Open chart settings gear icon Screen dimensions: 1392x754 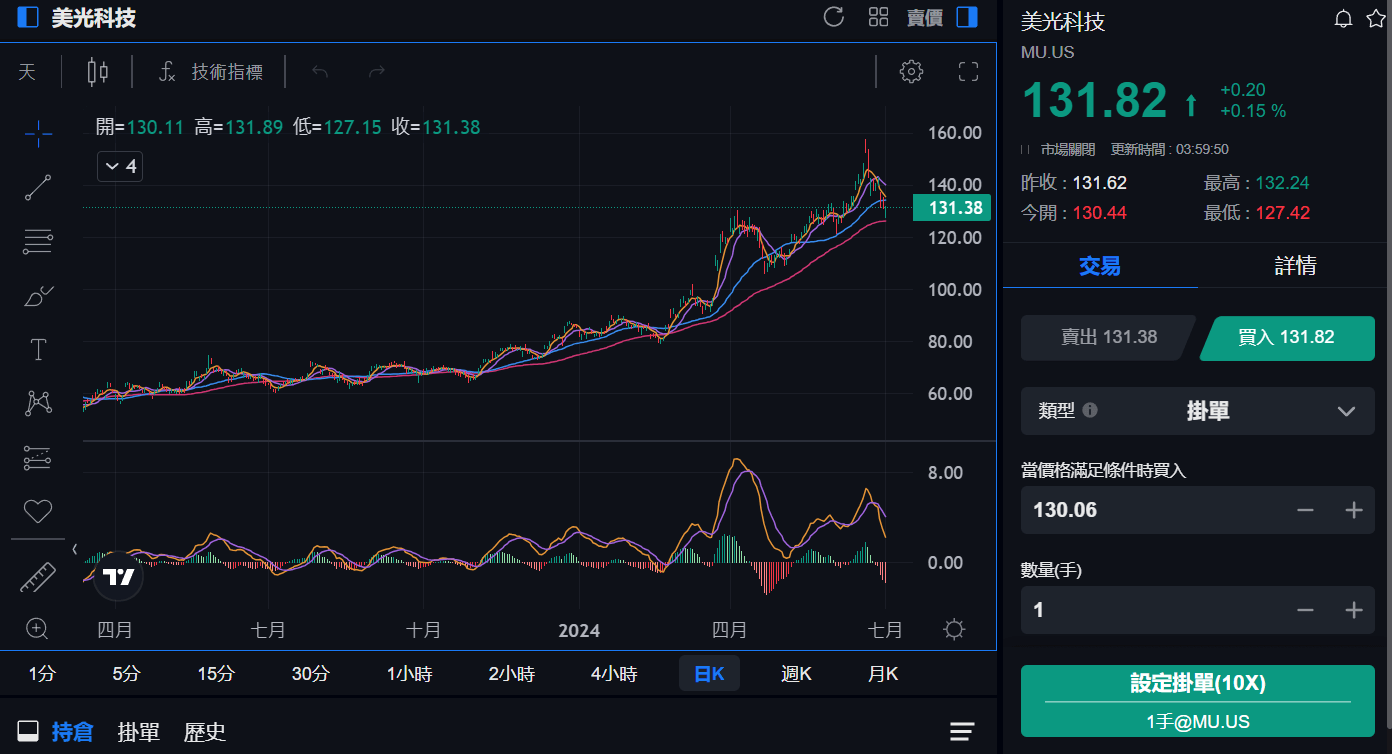coord(910,71)
